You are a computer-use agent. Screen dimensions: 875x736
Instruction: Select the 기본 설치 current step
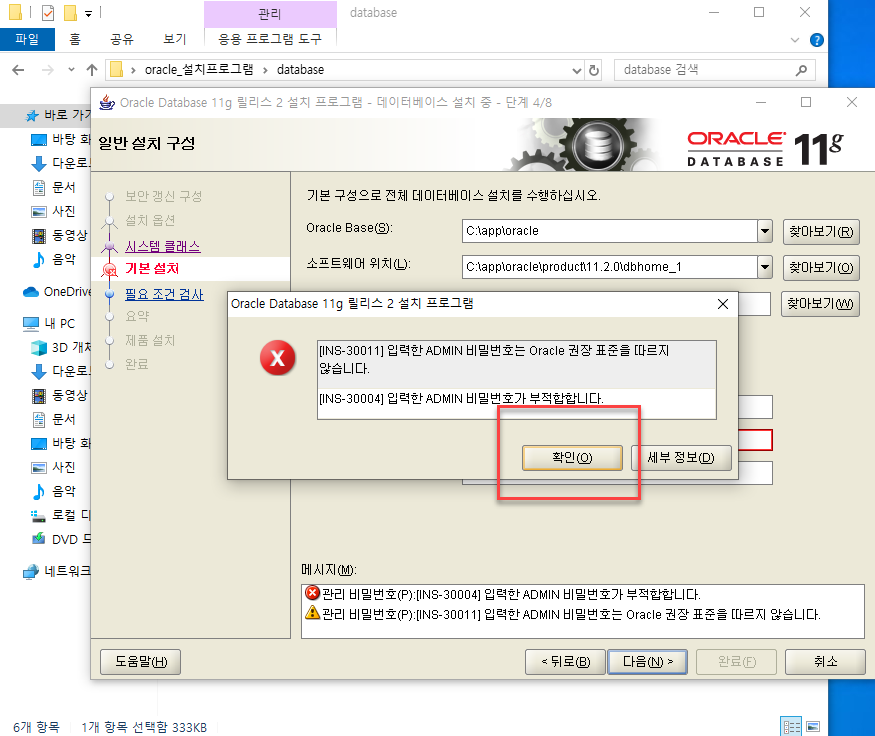click(x=152, y=268)
